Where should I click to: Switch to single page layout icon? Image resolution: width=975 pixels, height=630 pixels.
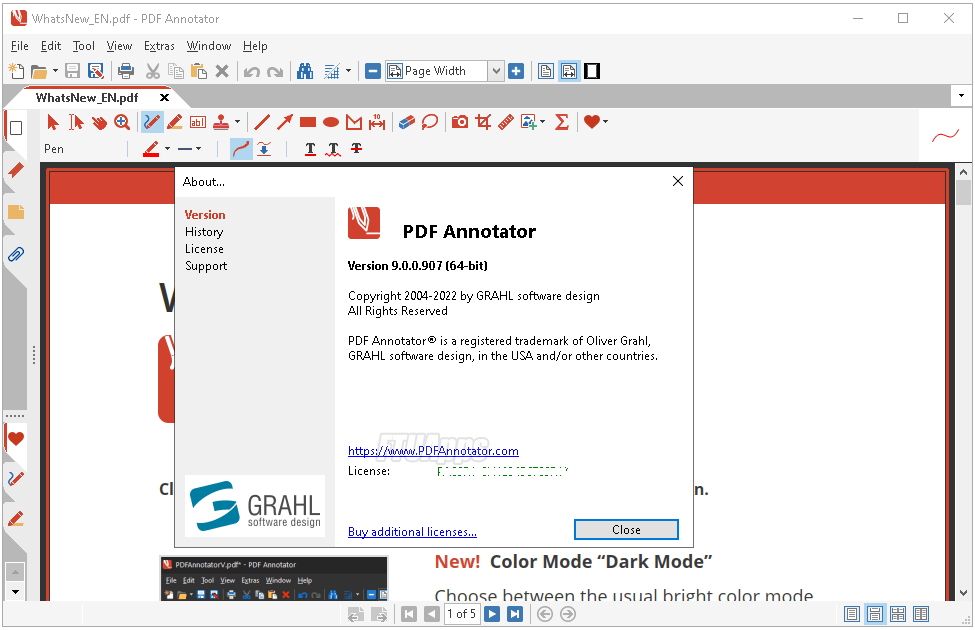pos(852,614)
